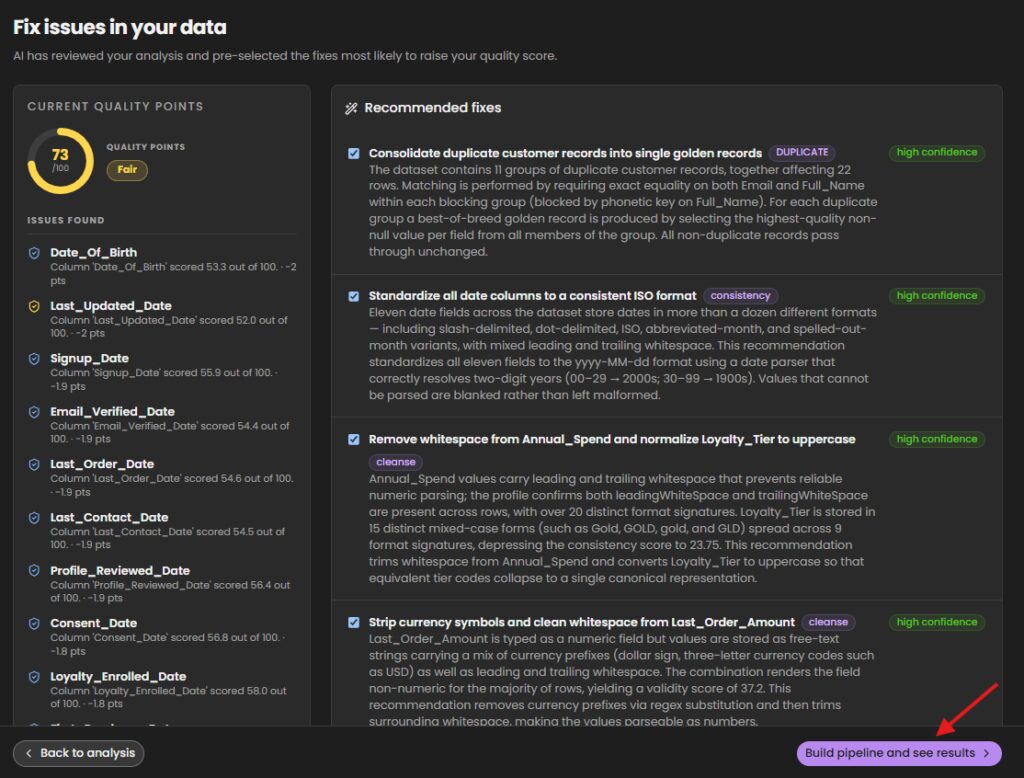Screen dimensions: 1024x778
Task: Click Build pipeline and see results button
Action: tap(899, 753)
